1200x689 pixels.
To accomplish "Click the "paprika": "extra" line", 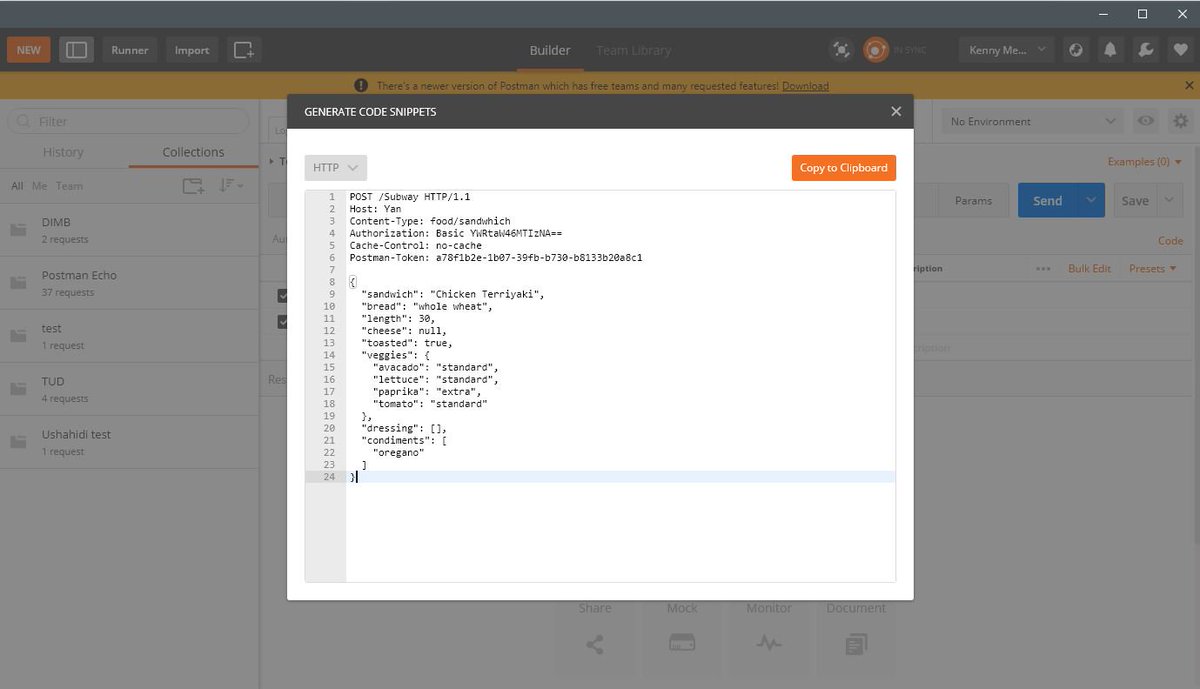I will click(x=427, y=391).
